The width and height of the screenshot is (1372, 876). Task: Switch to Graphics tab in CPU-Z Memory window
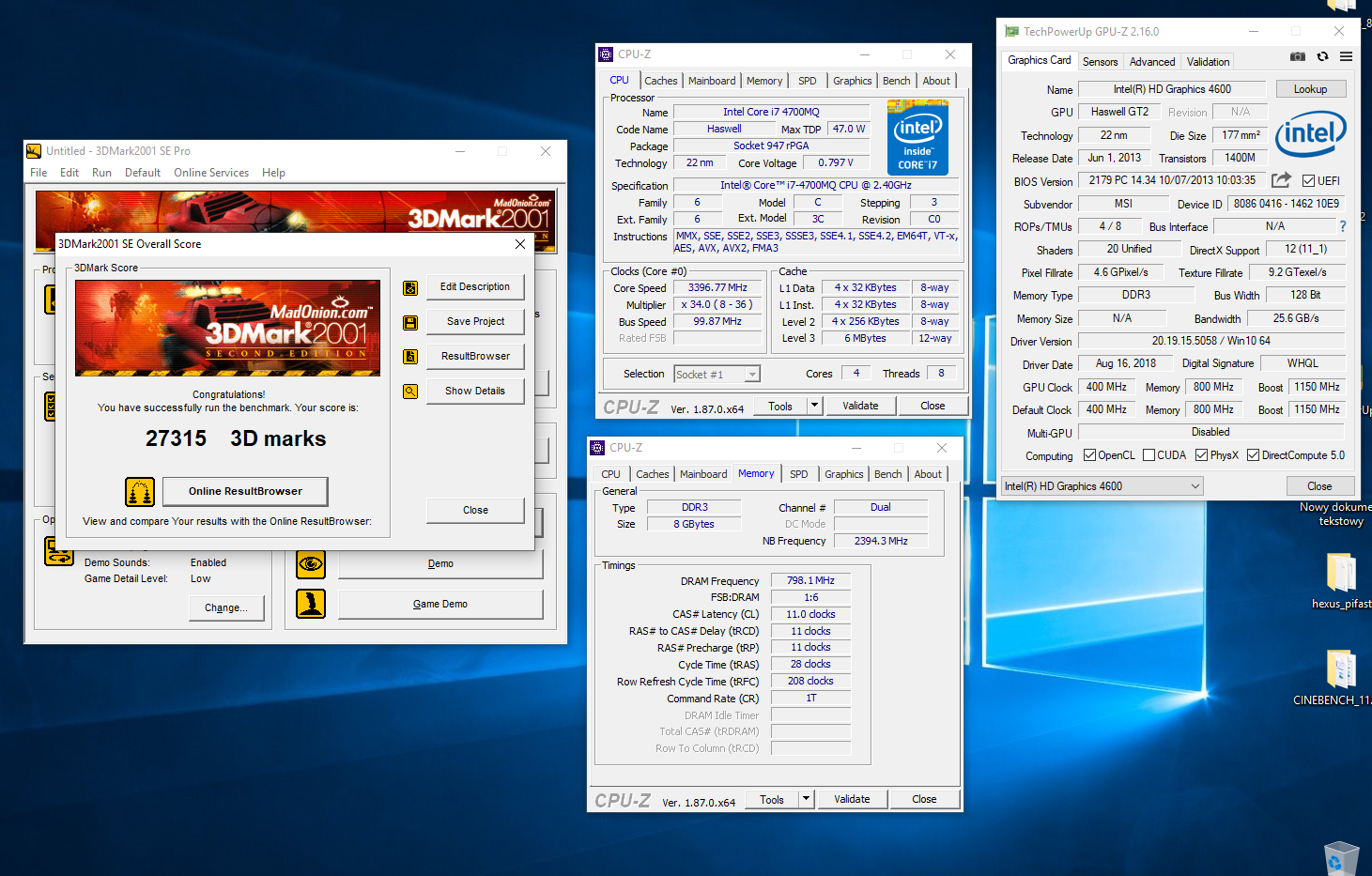coord(844,474)
